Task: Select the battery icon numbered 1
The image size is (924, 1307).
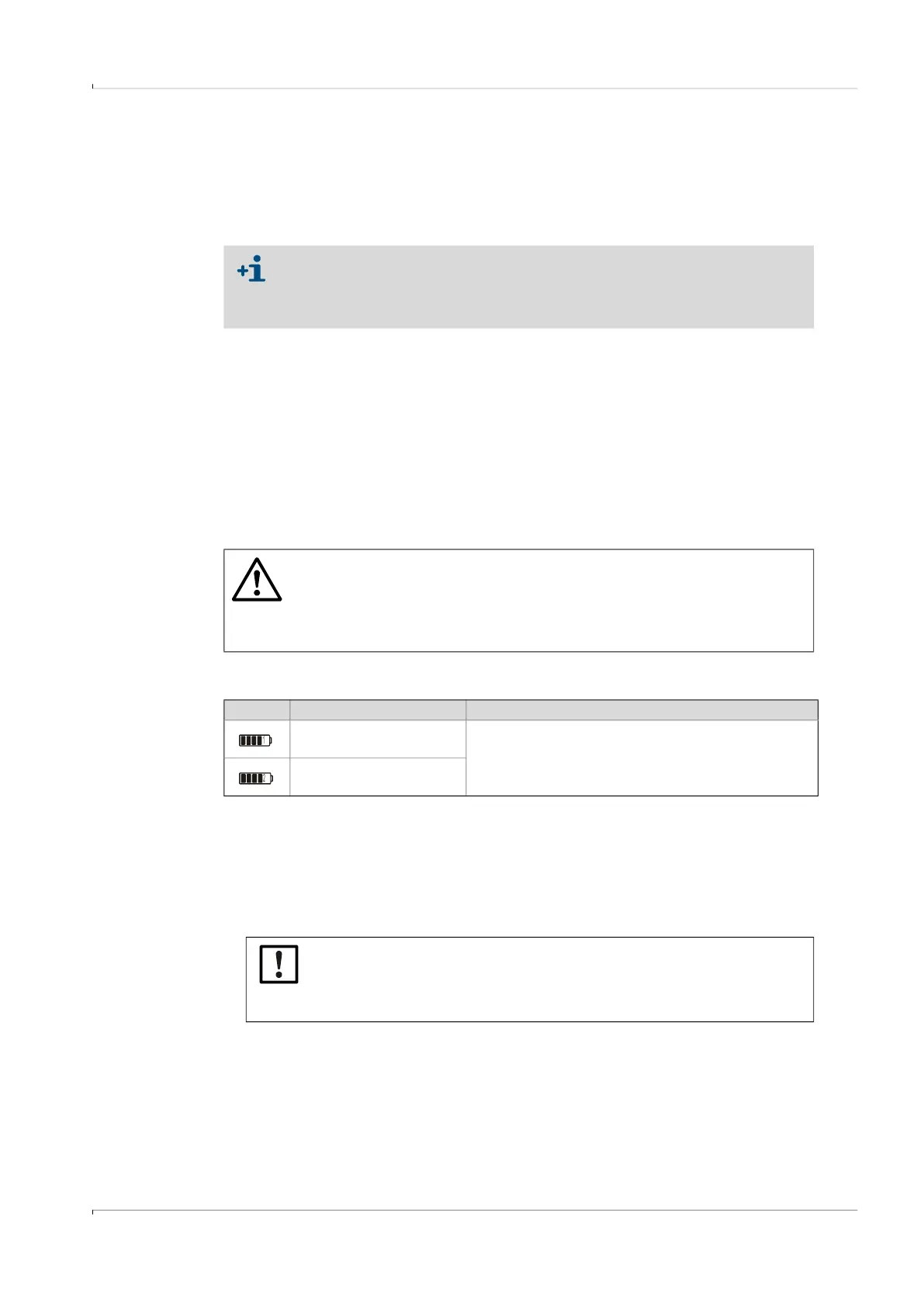Action: (255, 740)
